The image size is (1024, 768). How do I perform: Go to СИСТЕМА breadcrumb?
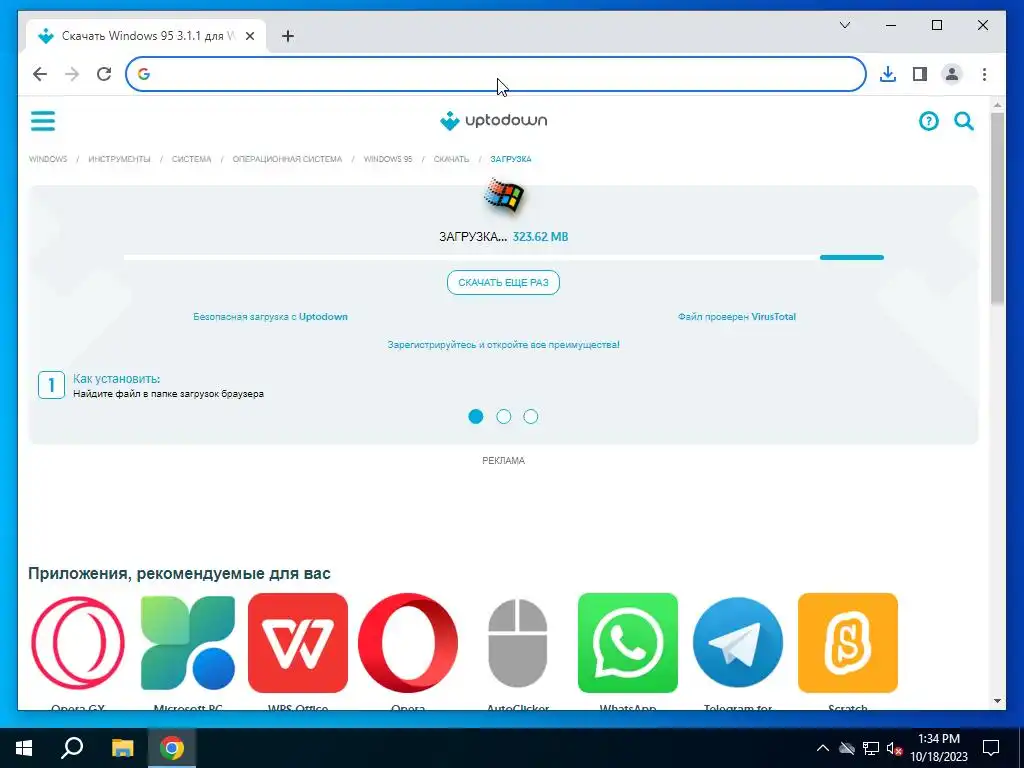point(191,159)
